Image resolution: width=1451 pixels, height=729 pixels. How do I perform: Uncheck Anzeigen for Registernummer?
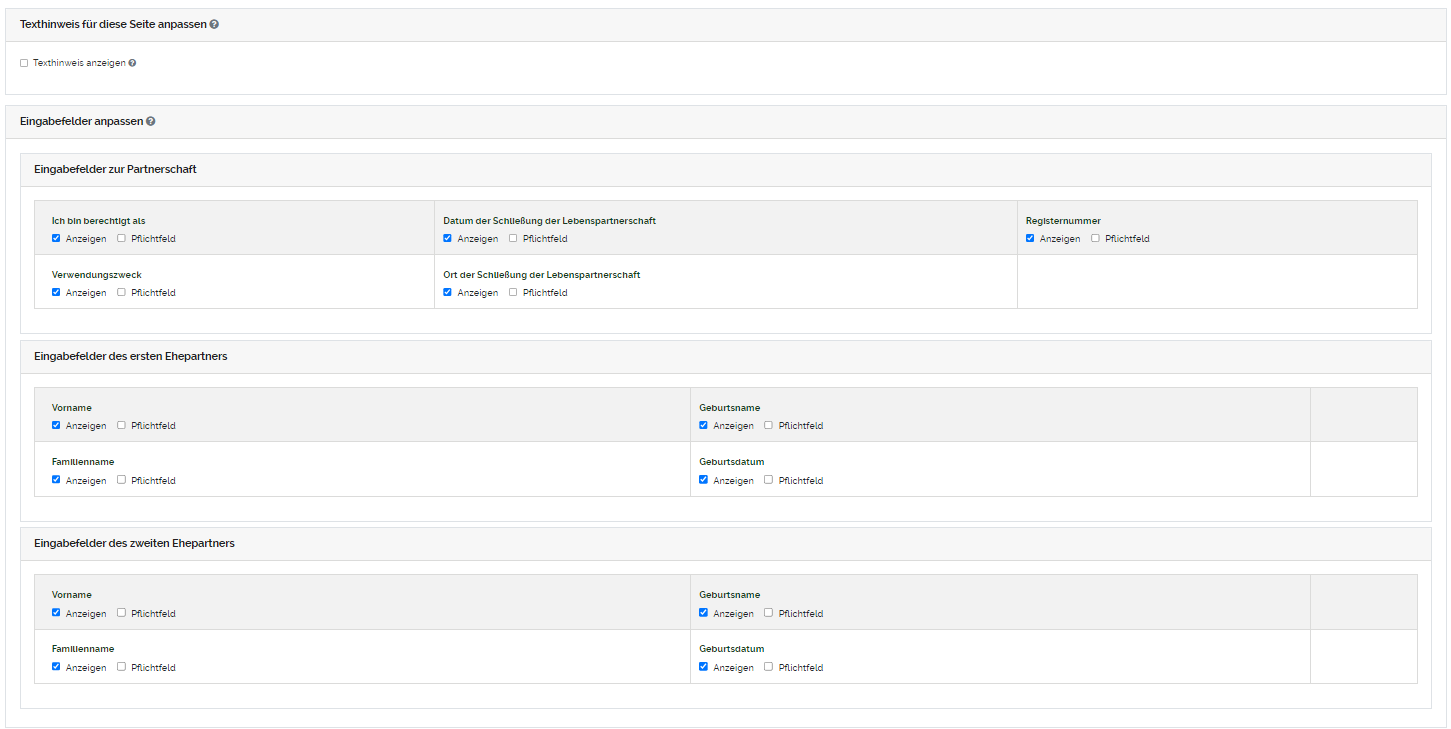[x=1030, y=237]
